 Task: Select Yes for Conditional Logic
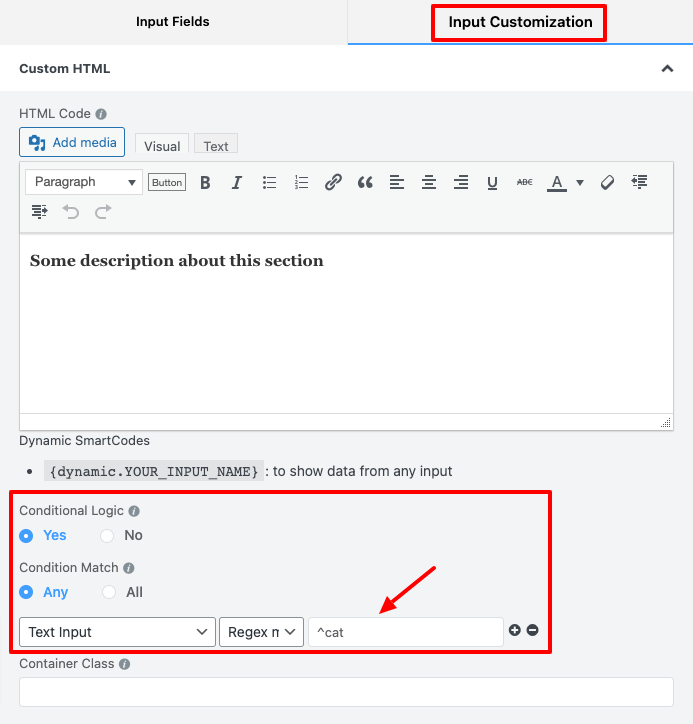[x=27, y=535]
